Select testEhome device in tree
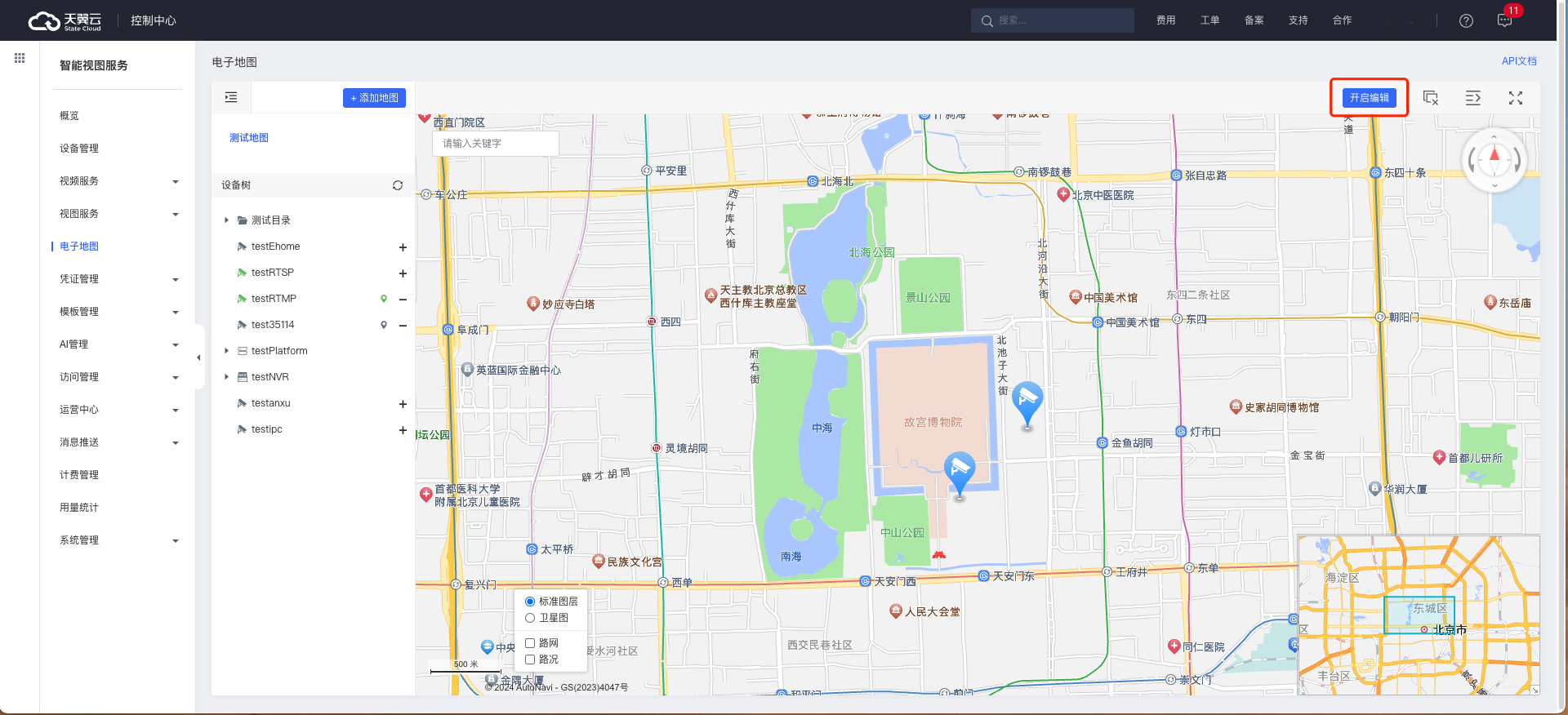The width and height of the screenshot is (1568, 715). pos(275,246)
